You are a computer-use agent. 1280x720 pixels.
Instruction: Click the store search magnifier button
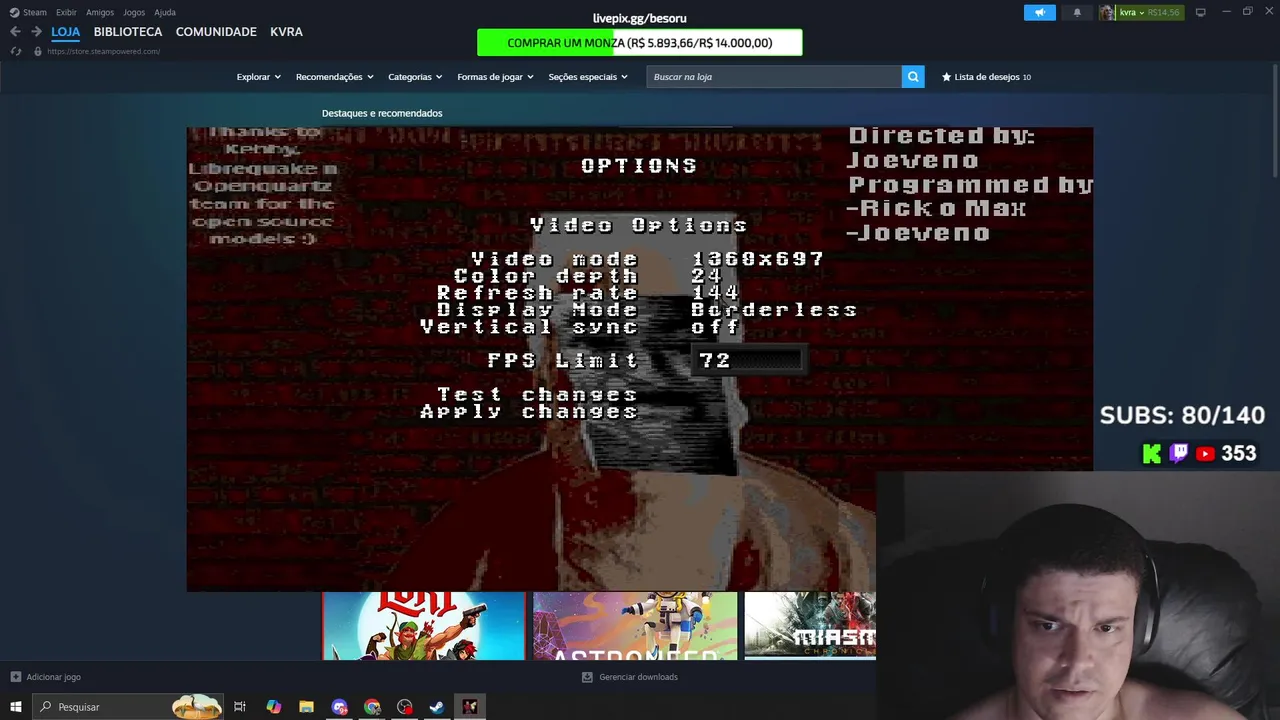click(912, 77)
